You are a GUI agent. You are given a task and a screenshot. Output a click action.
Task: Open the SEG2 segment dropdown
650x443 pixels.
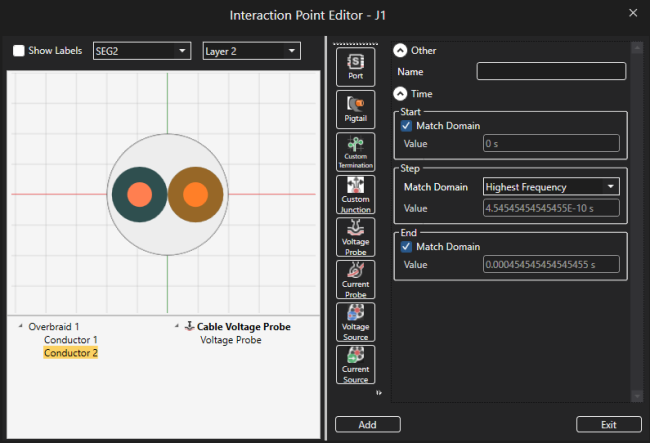142,51
